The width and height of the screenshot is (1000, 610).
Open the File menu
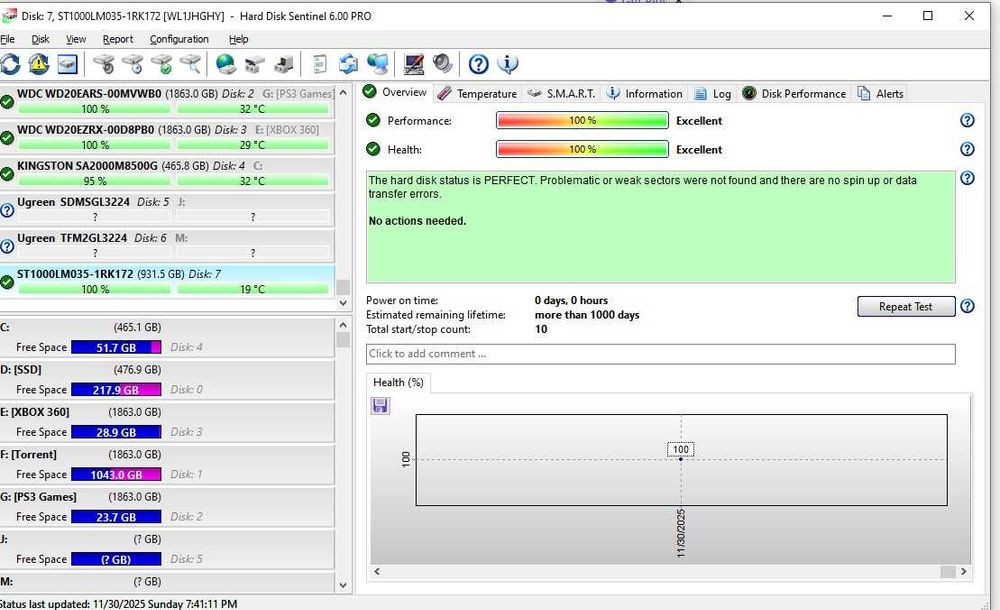click(x=7, y=39)
